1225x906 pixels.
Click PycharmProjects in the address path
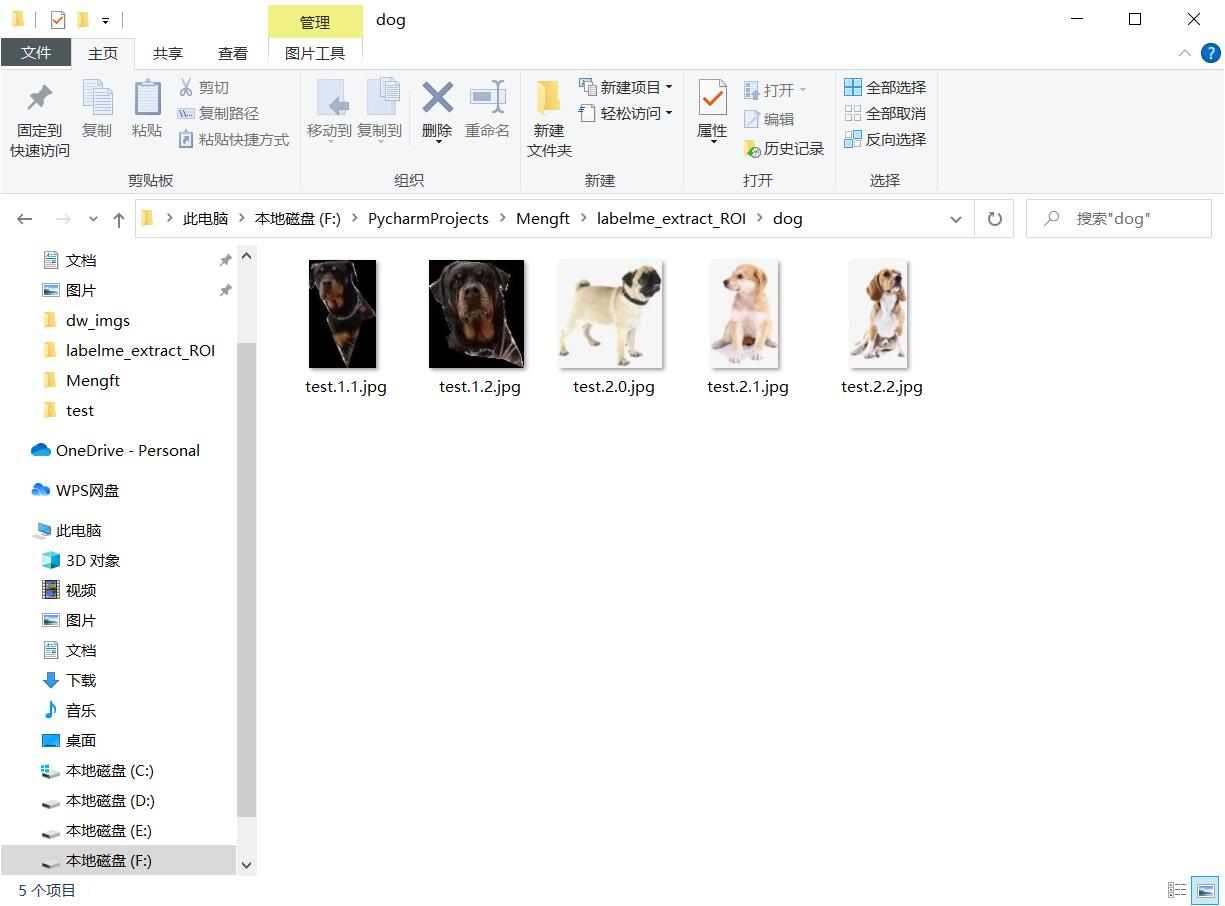tap(428, 219)
